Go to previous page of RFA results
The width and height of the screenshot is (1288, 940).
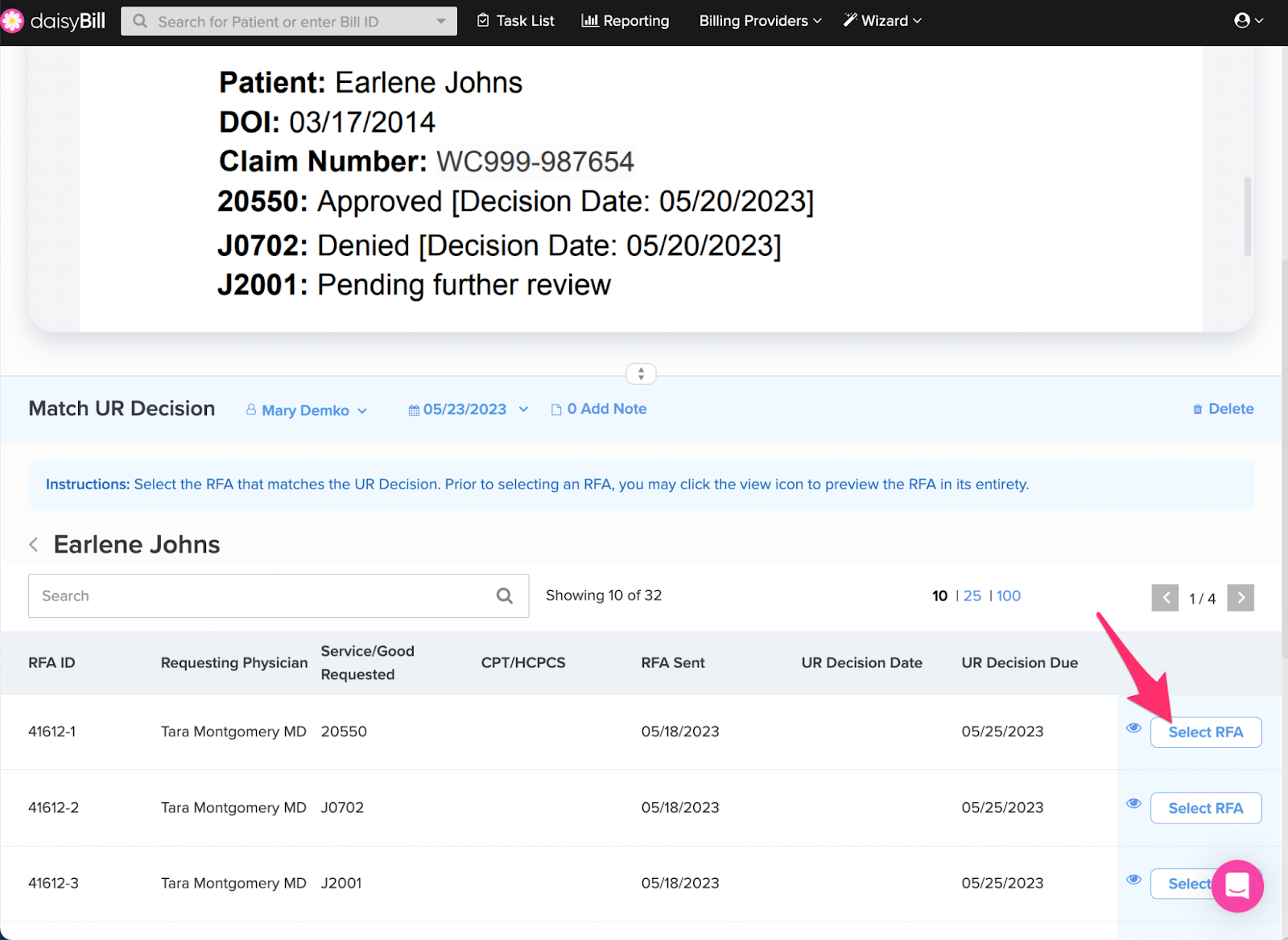click(1165, 597)
